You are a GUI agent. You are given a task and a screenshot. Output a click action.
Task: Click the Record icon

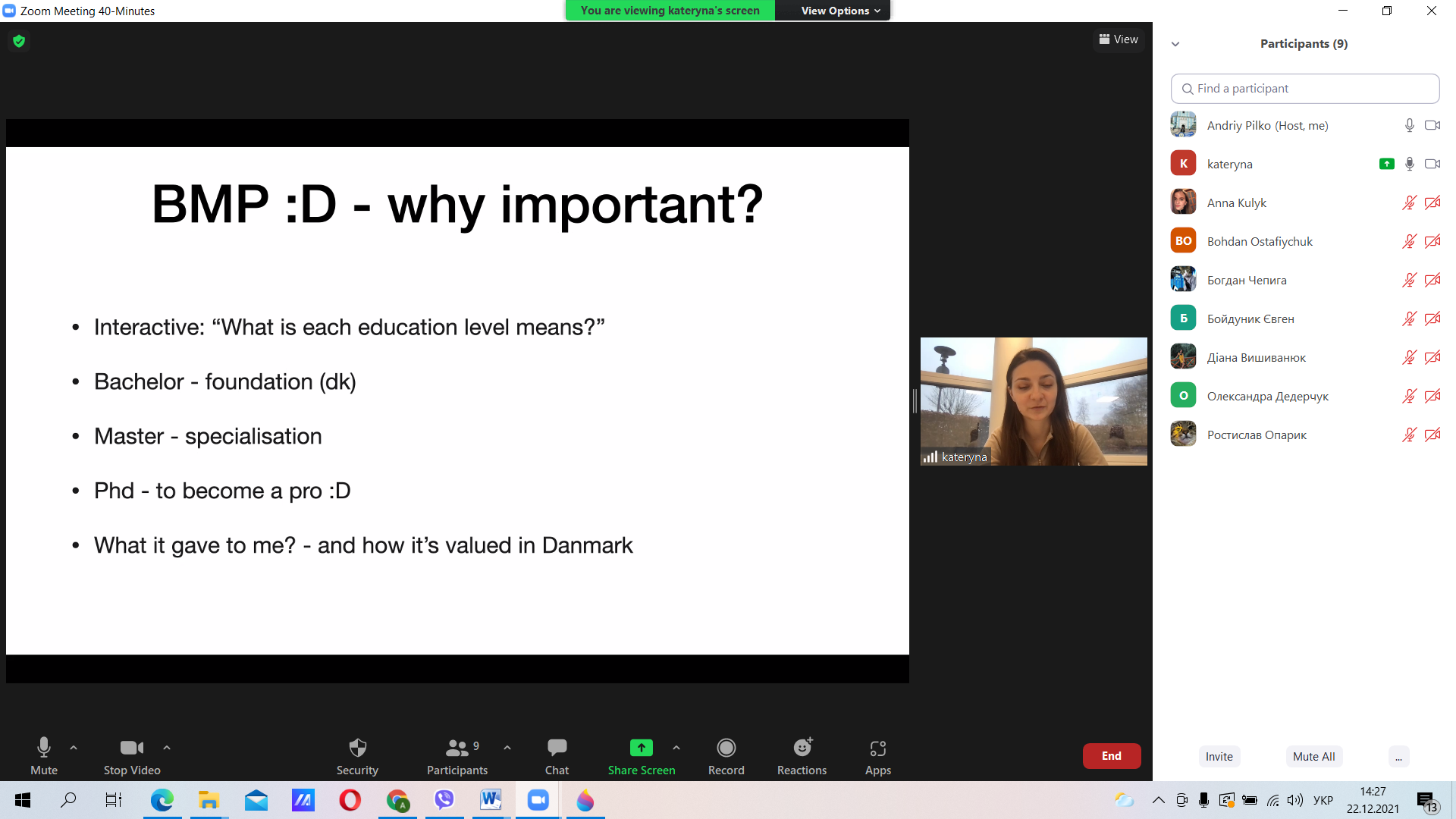(726, 748)
